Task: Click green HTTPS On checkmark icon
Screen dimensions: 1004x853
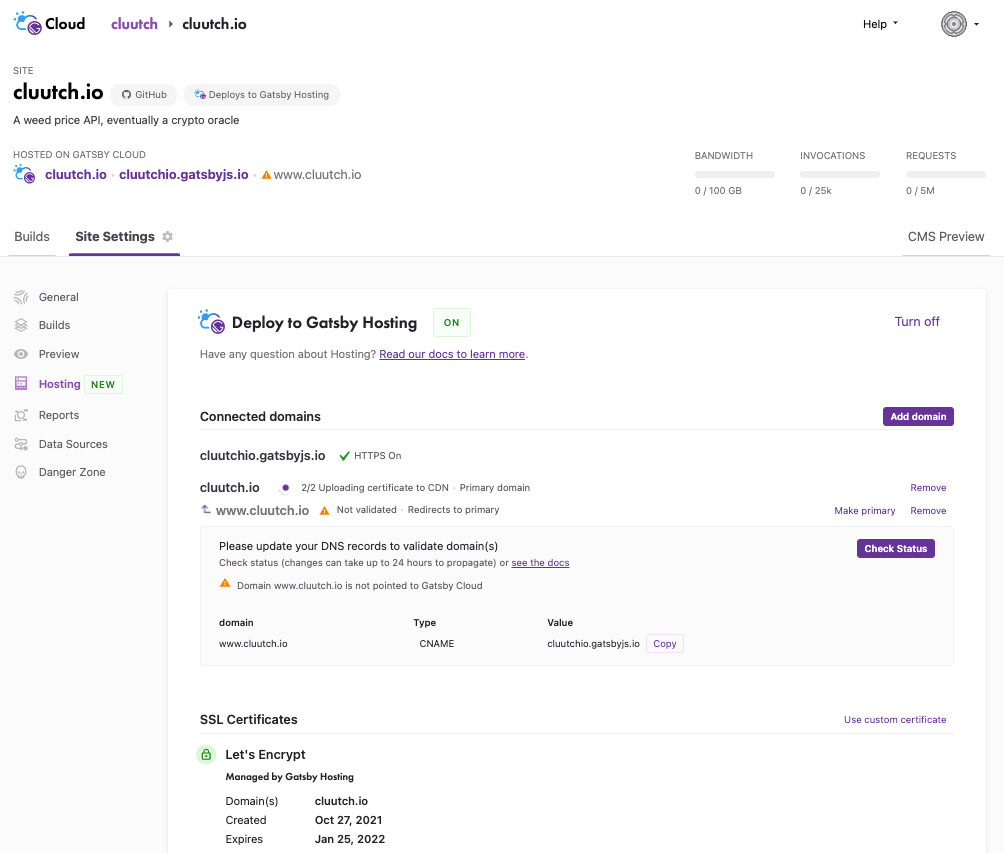Action: point(344,456)
